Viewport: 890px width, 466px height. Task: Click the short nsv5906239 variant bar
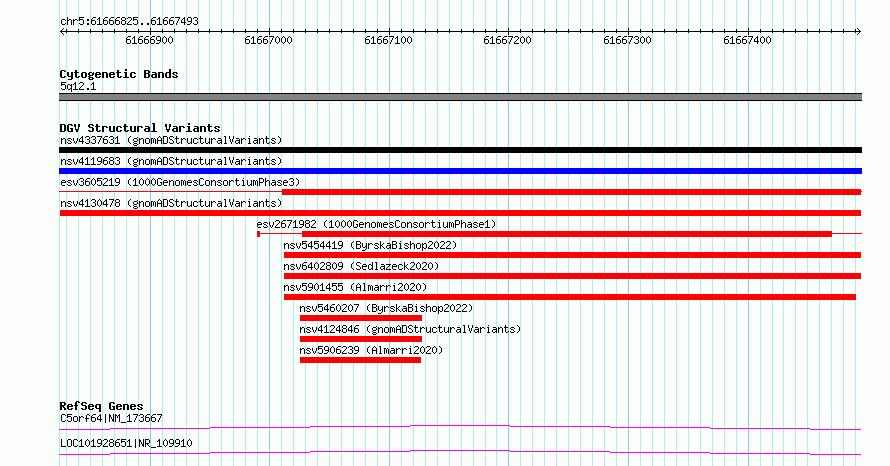(x=360, y=360)
